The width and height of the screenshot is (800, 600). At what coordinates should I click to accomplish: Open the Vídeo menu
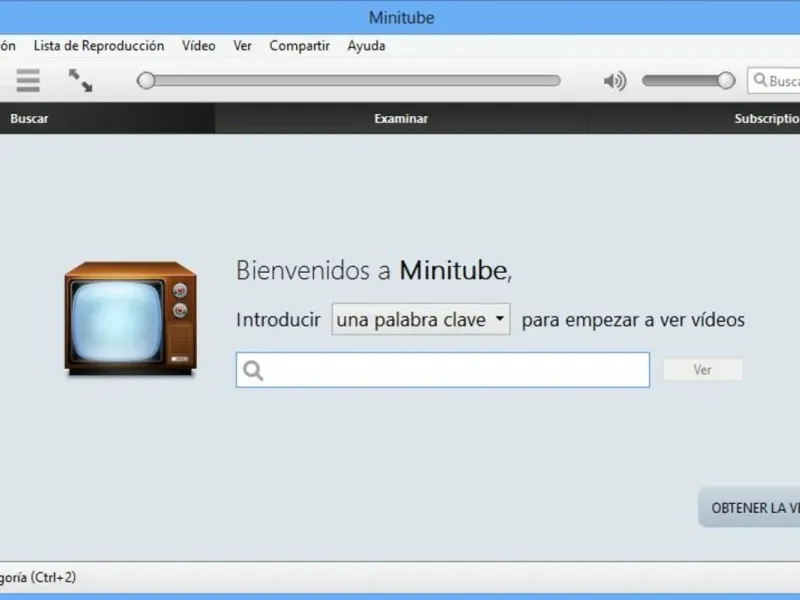(198, 46)
